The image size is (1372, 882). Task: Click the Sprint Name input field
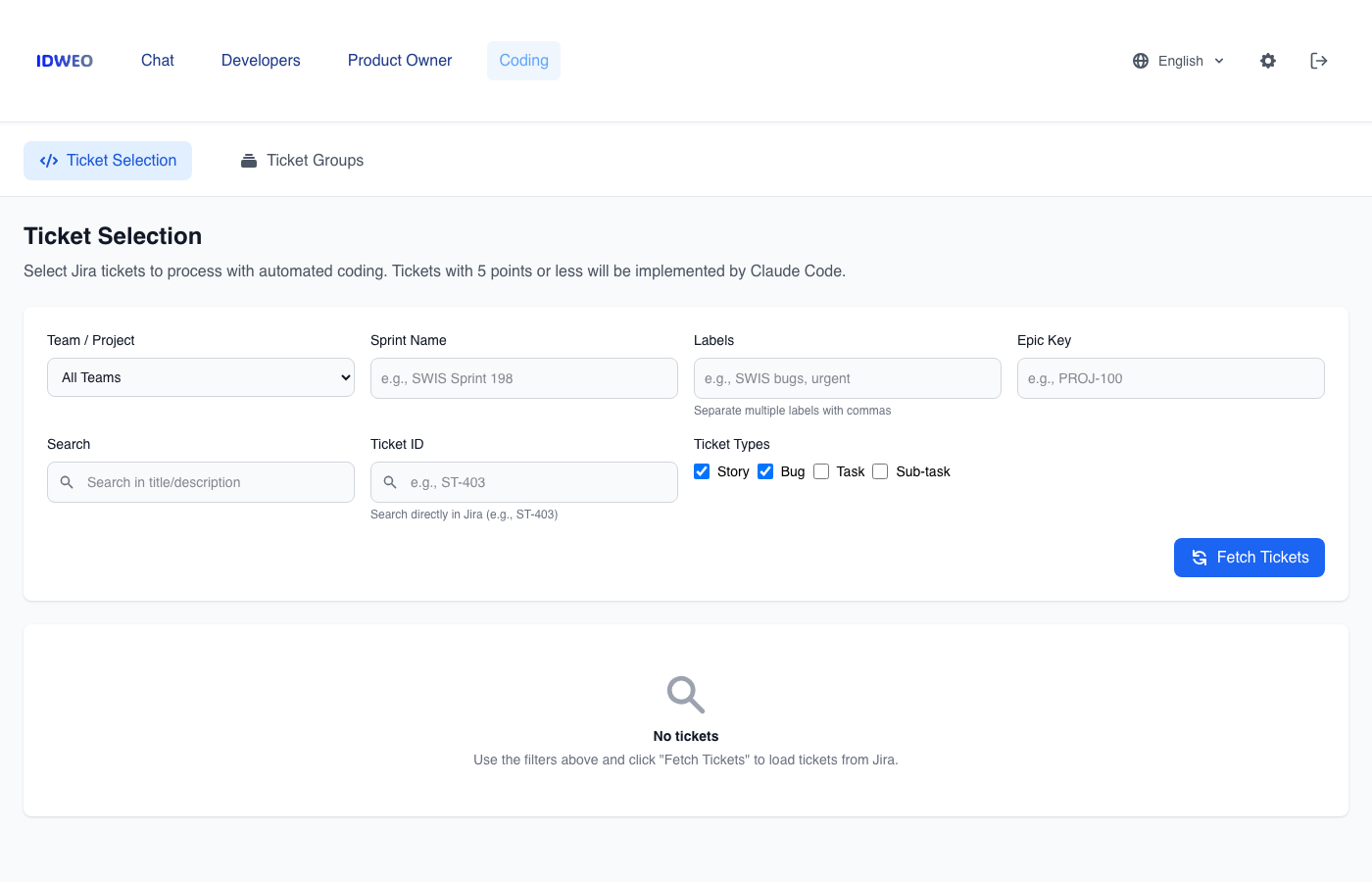(523, 377)
